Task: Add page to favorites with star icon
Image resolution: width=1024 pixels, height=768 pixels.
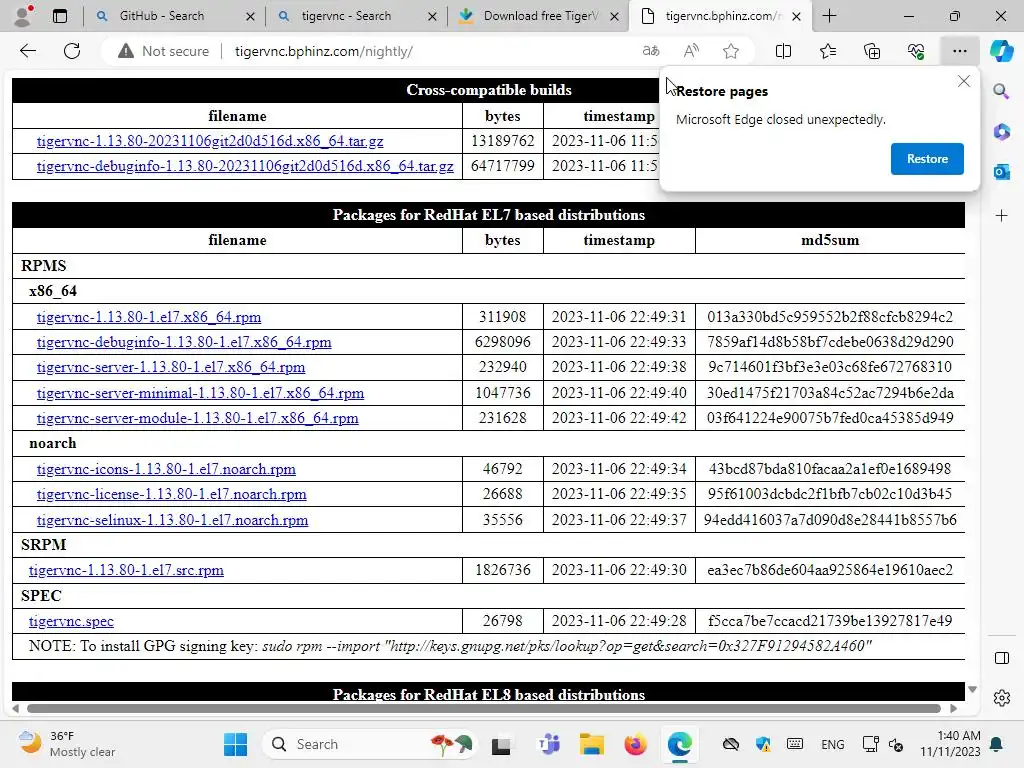Action: [731, 51]
